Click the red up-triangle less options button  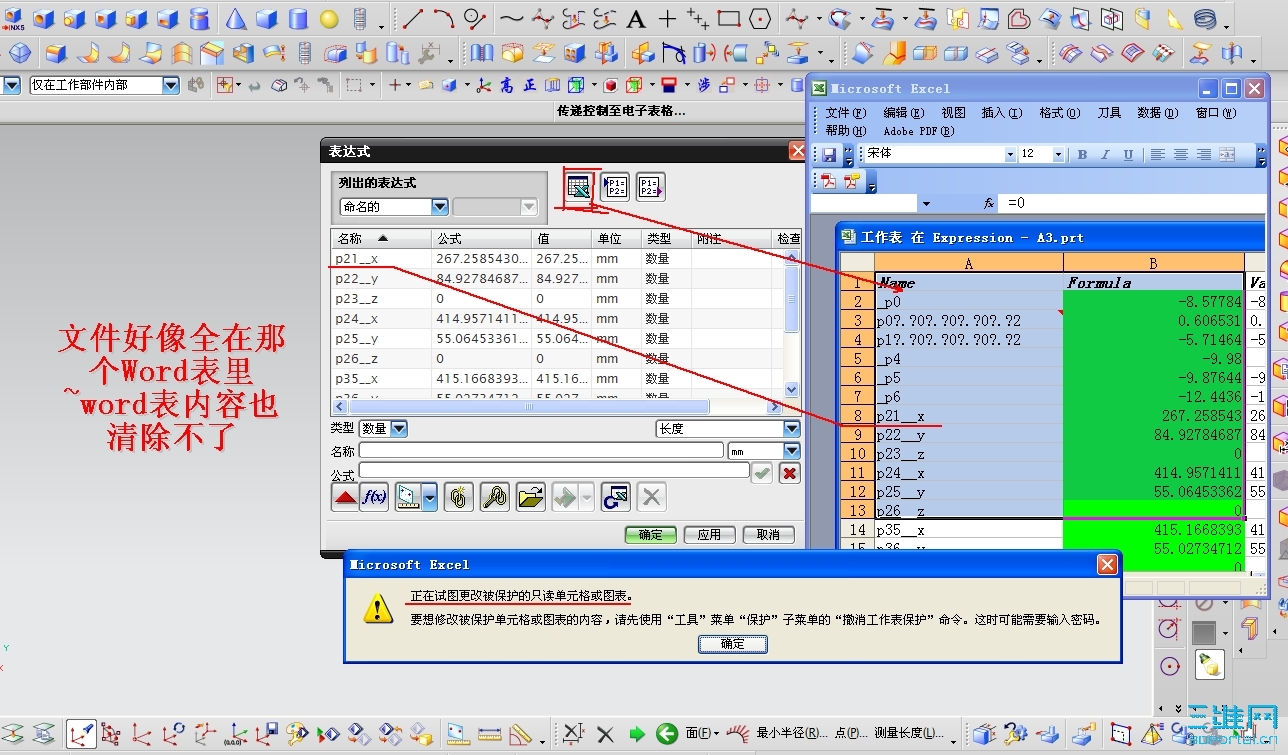coord(346,497)
